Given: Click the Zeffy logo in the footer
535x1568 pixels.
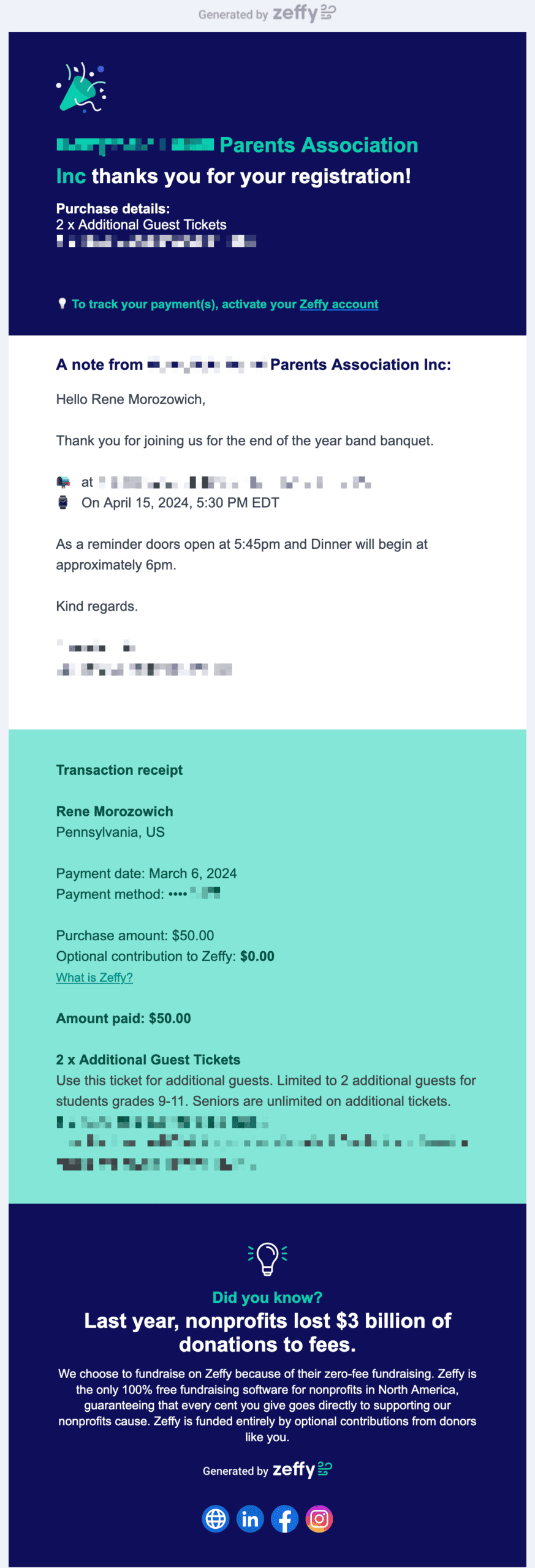Looking at the screenshot, I should click(x=302, y=1469).
